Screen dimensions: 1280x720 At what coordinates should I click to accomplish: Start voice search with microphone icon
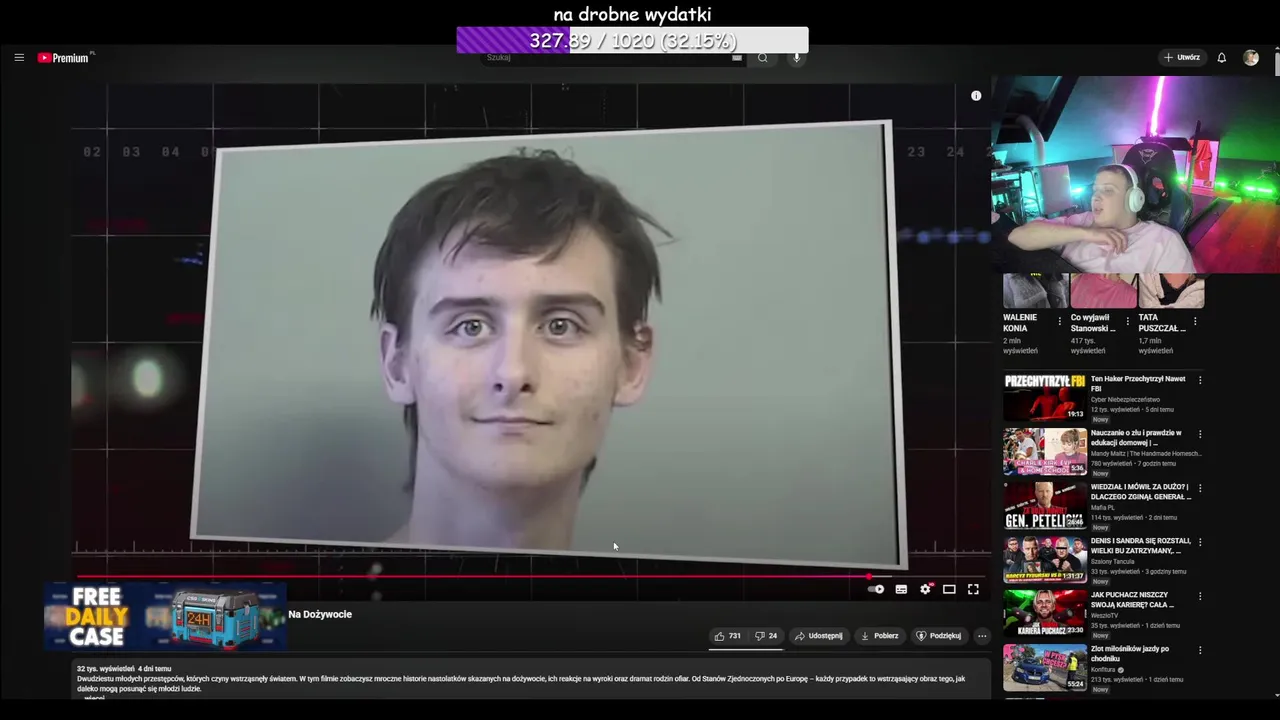pos(797,58)
